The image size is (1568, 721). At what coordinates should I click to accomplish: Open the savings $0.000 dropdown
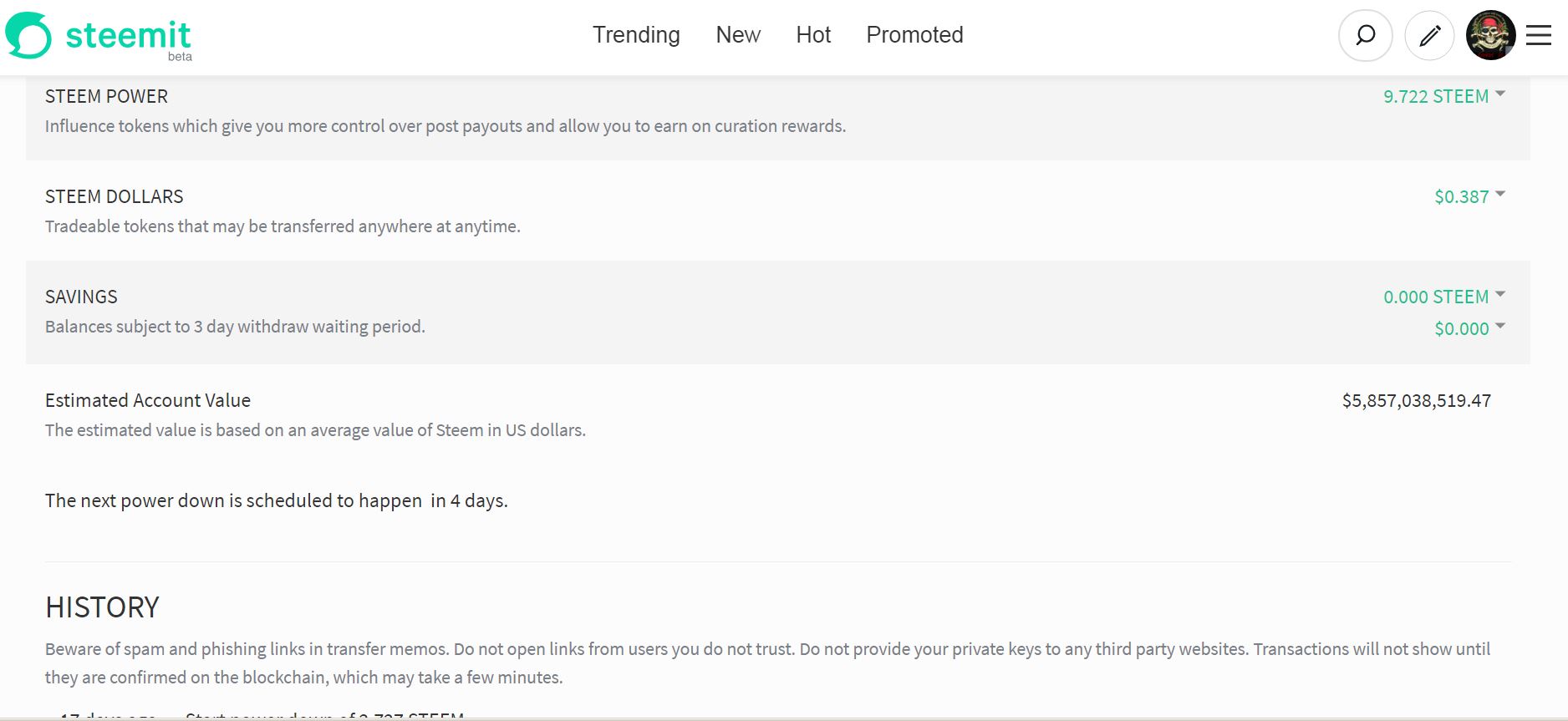(x=1469, y=328)
